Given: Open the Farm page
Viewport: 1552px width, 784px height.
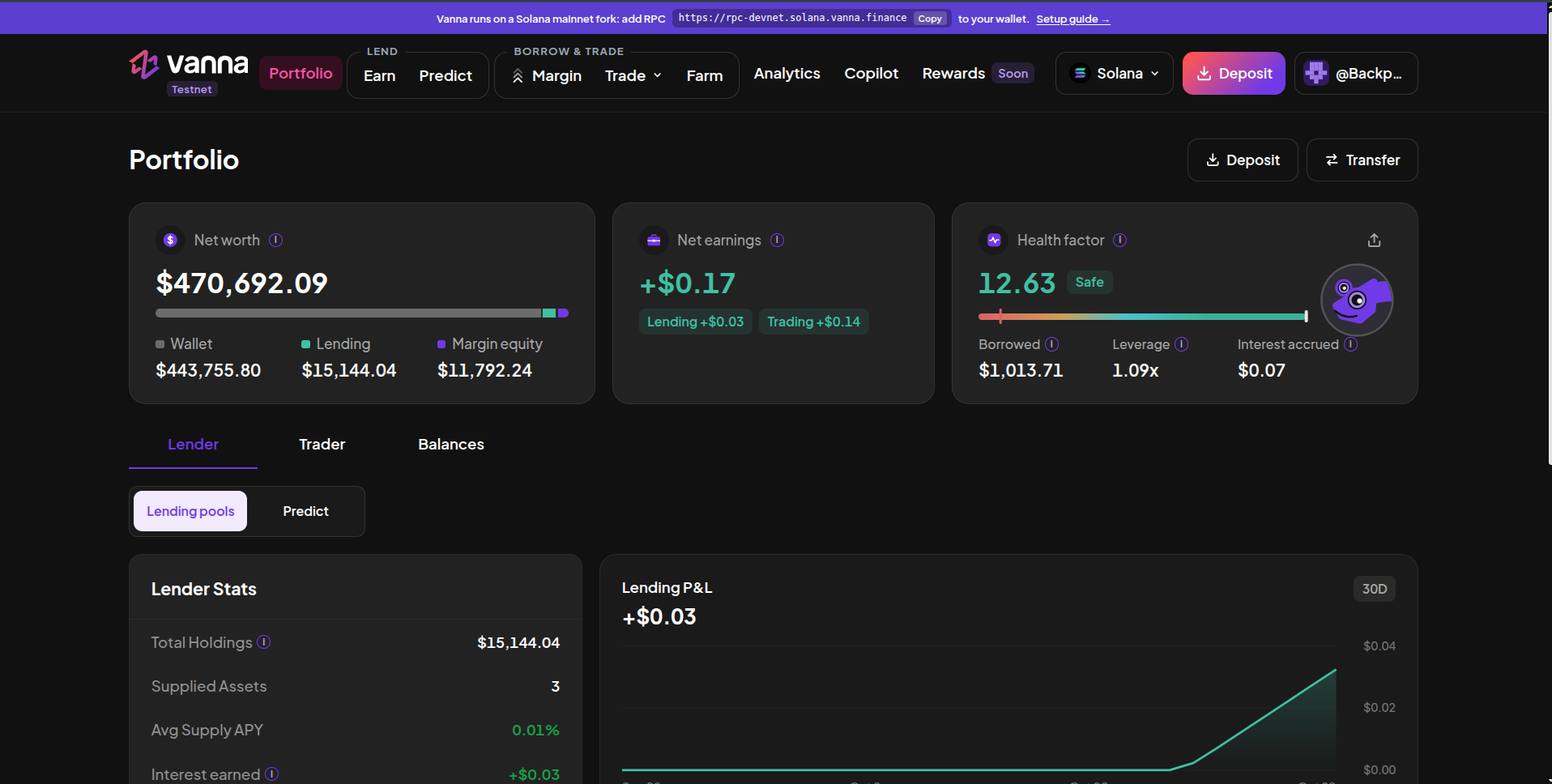Looking at the screenshot, I should 704,75.
